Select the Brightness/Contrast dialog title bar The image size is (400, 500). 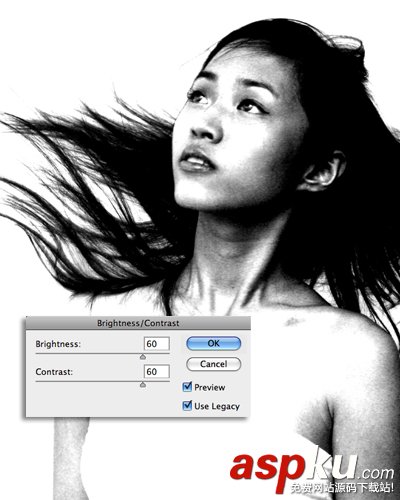click(138, 323)
